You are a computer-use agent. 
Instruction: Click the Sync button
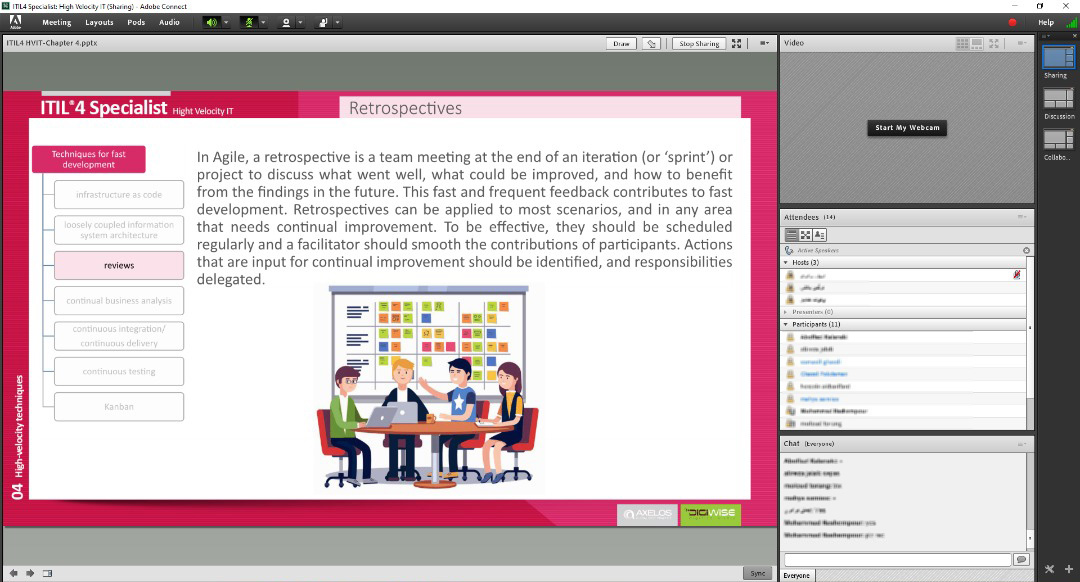tap(758, 573)
